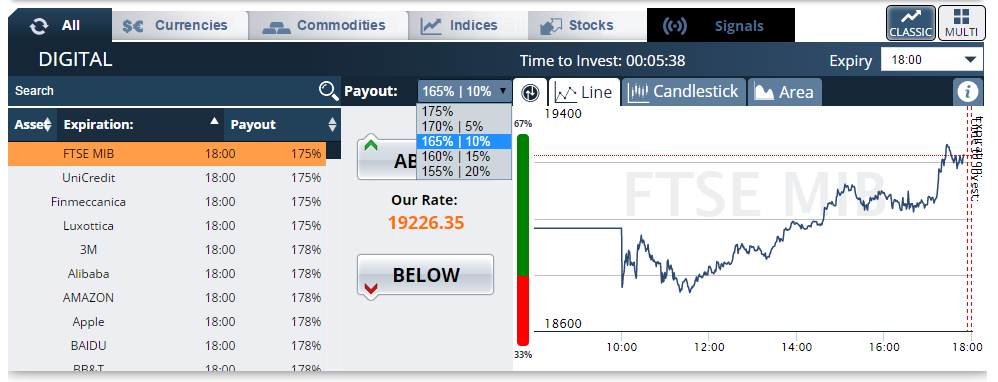
Task: Select the Candlestick chart type
Action: (683, 92)
